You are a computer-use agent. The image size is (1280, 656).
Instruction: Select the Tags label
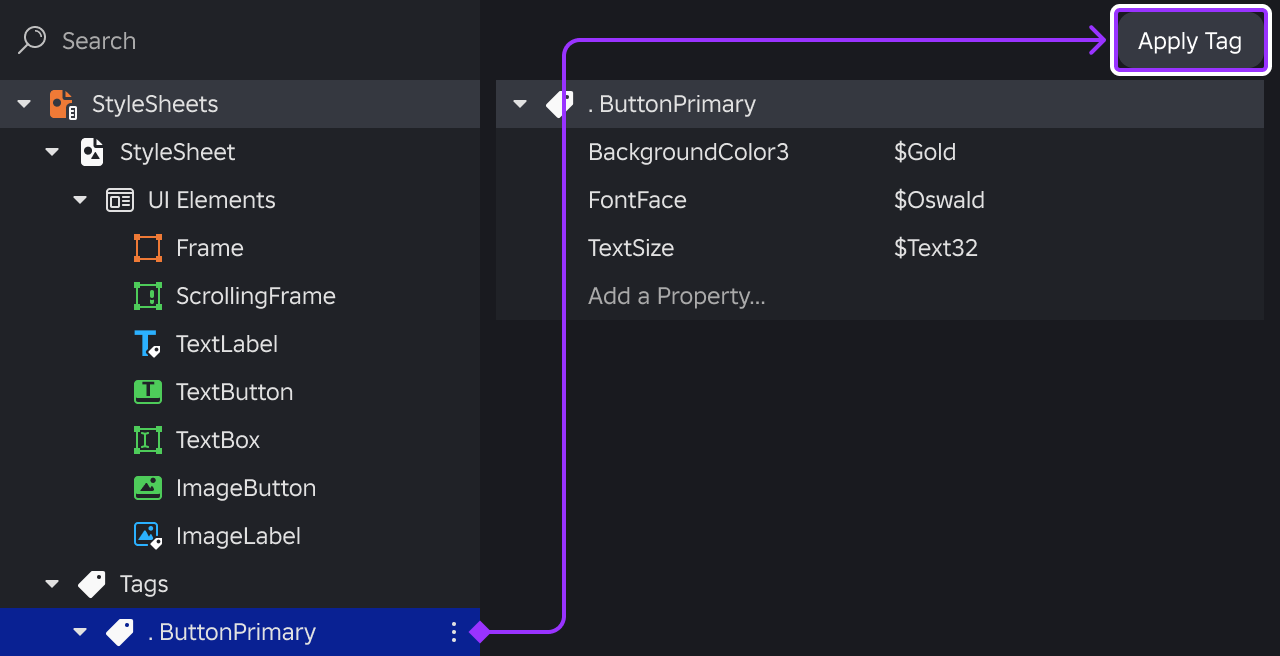point(144,584)
